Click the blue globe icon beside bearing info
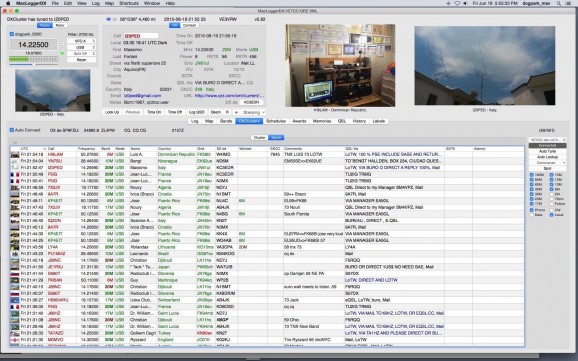Viewport: 578px width, 361px height. (108, 19)
